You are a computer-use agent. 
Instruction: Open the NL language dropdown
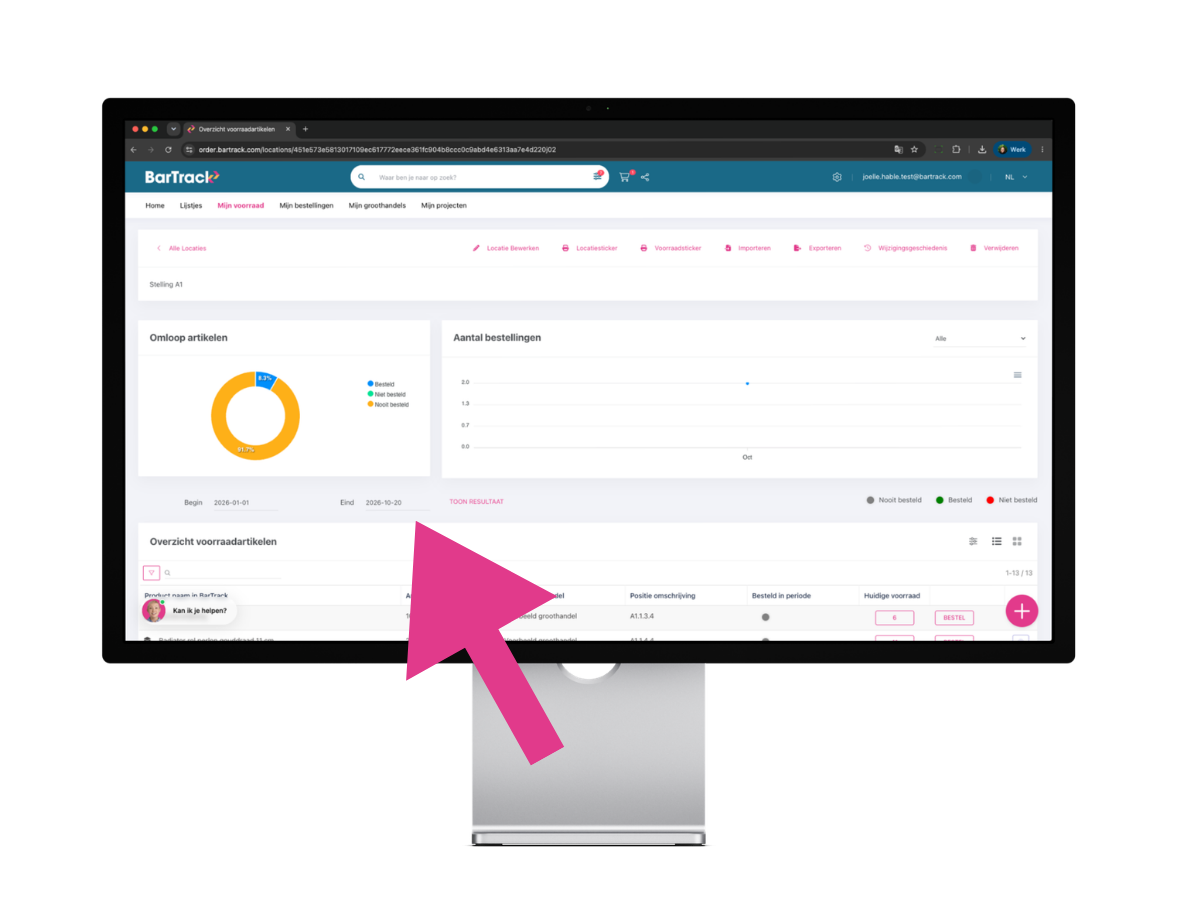tap(1015, 177)
